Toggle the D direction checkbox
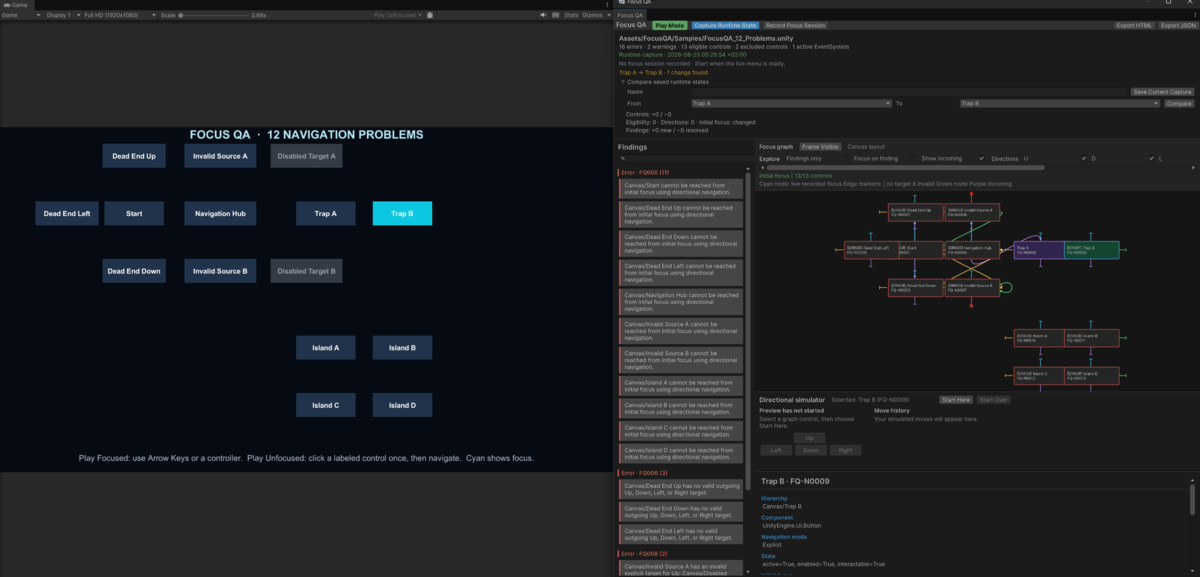This screenshot has height=577, width=1200. pos(1151,158)
